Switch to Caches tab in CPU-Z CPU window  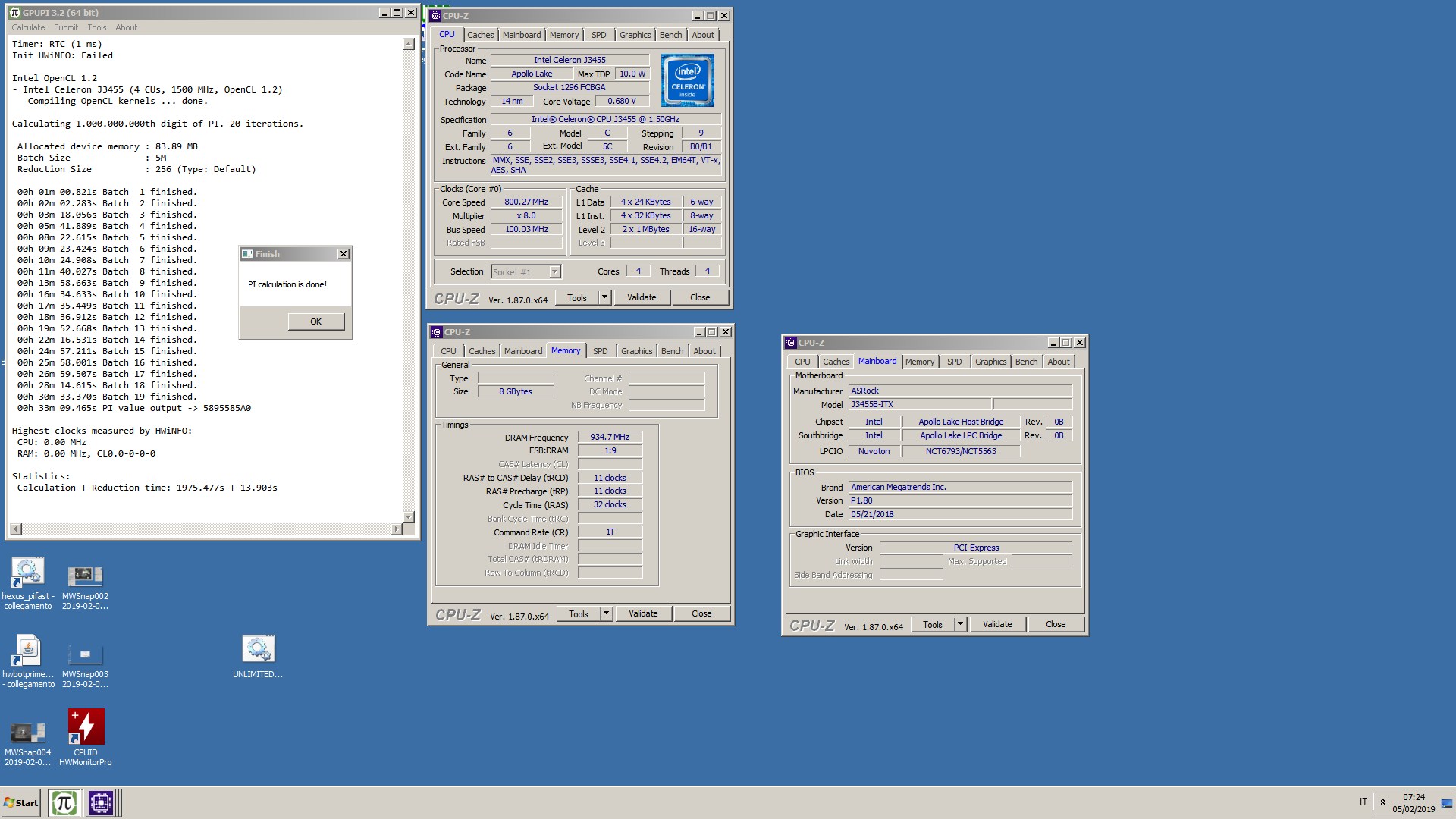(x=480, y=35)
